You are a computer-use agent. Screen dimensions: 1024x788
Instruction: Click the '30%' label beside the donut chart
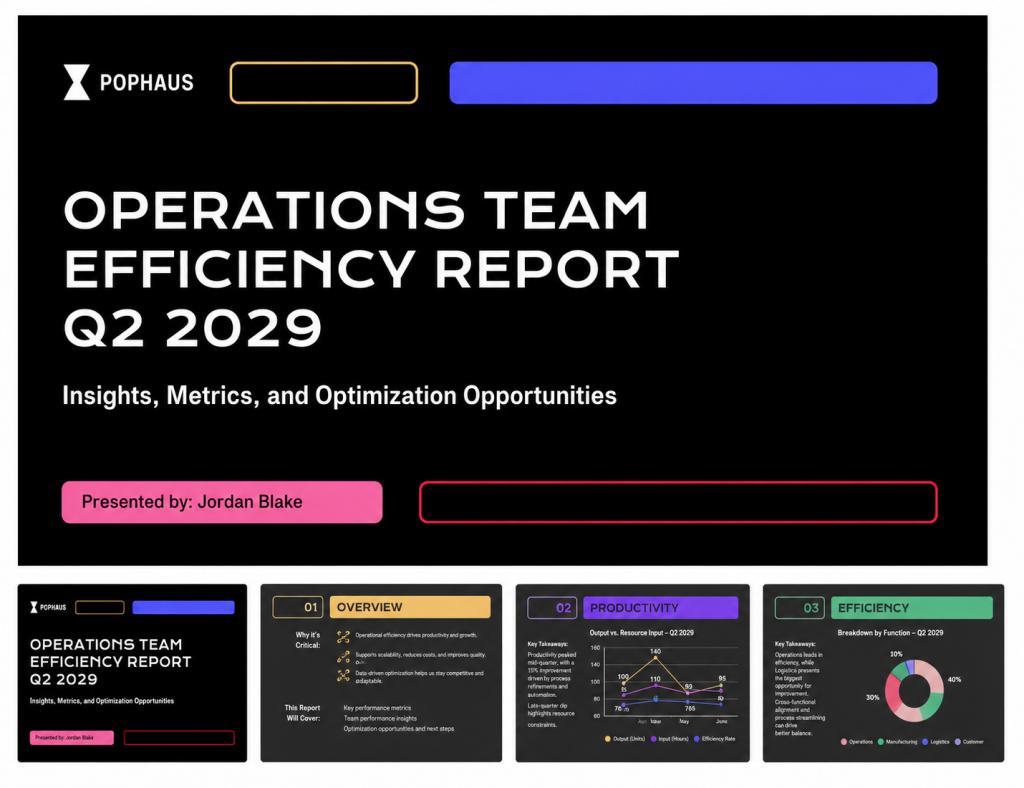(x=872, y=697)
